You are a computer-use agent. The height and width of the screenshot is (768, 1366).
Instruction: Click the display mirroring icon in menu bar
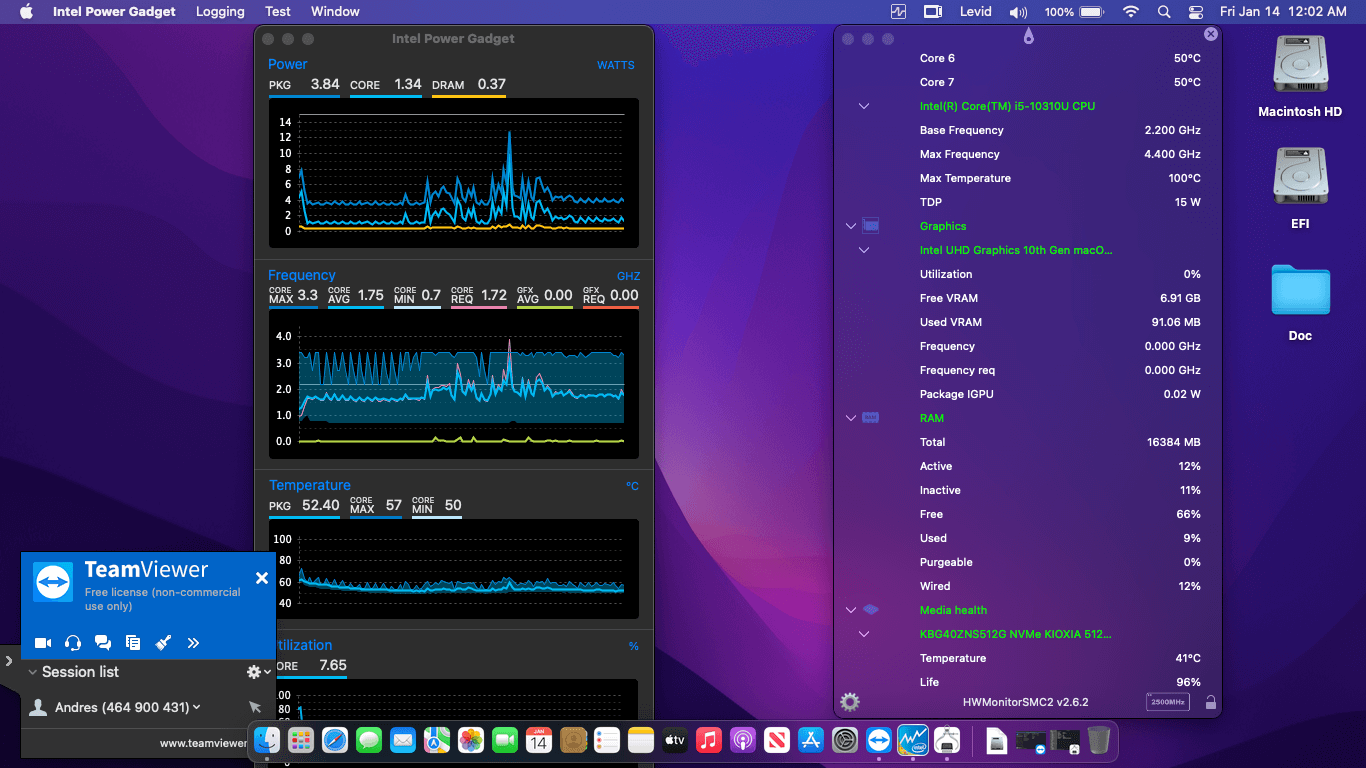point(933,12)
